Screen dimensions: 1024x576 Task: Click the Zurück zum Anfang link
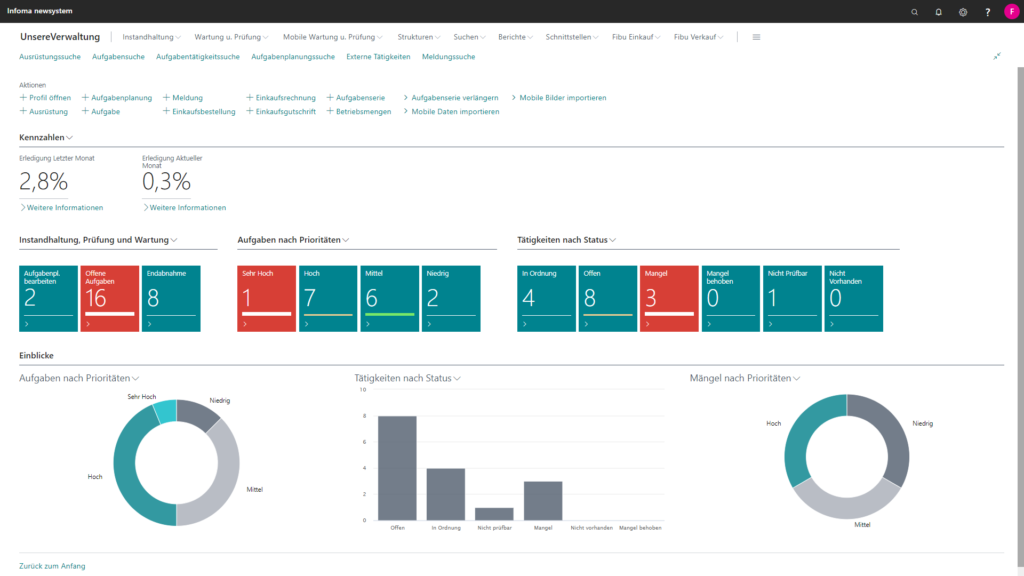pos(54,566)
